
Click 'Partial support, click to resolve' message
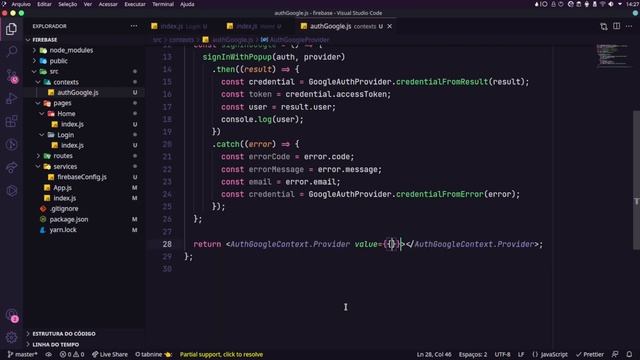pyautogui.click(x=221, y=354)
